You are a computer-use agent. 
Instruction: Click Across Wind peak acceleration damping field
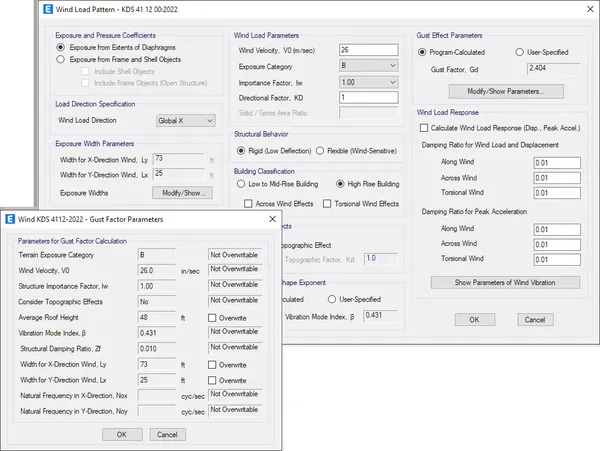[x=557, y=244]
